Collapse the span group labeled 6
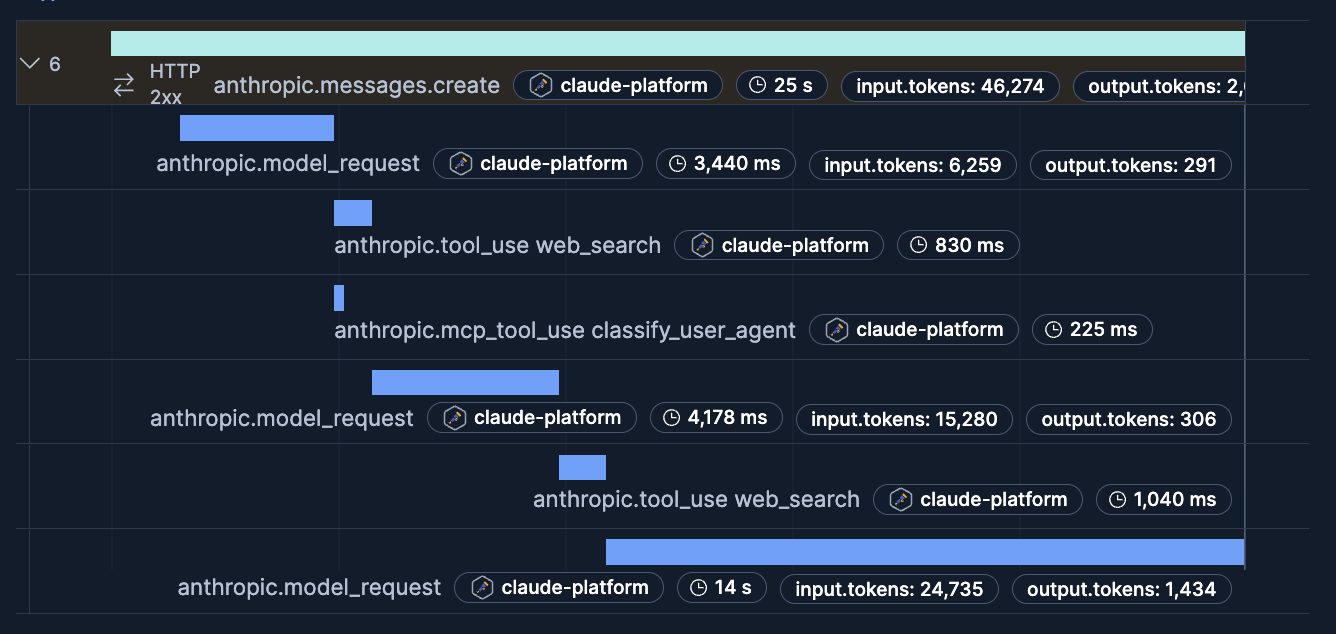Viewport: 1336px width, 634px height. coord(30,63)
